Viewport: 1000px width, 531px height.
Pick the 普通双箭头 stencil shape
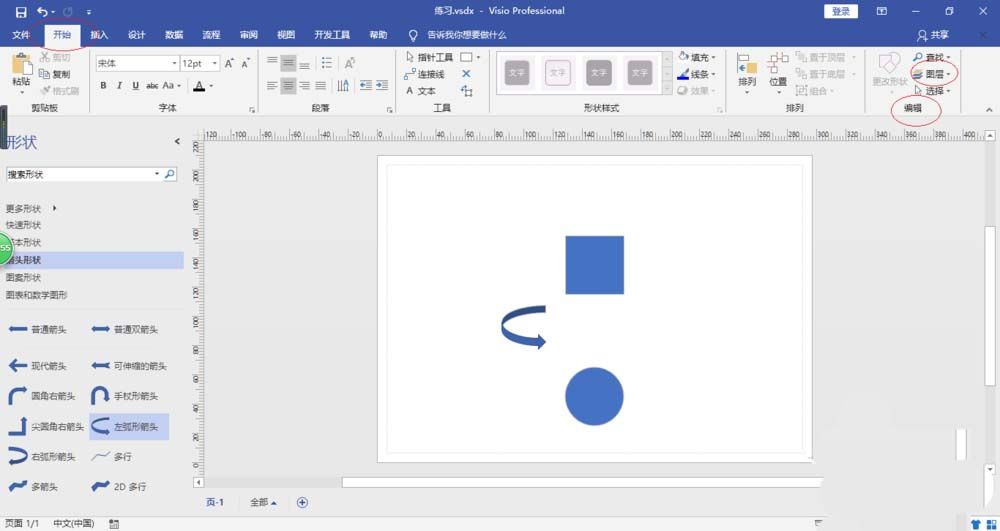pyautogui.click(x=125, y=329)
